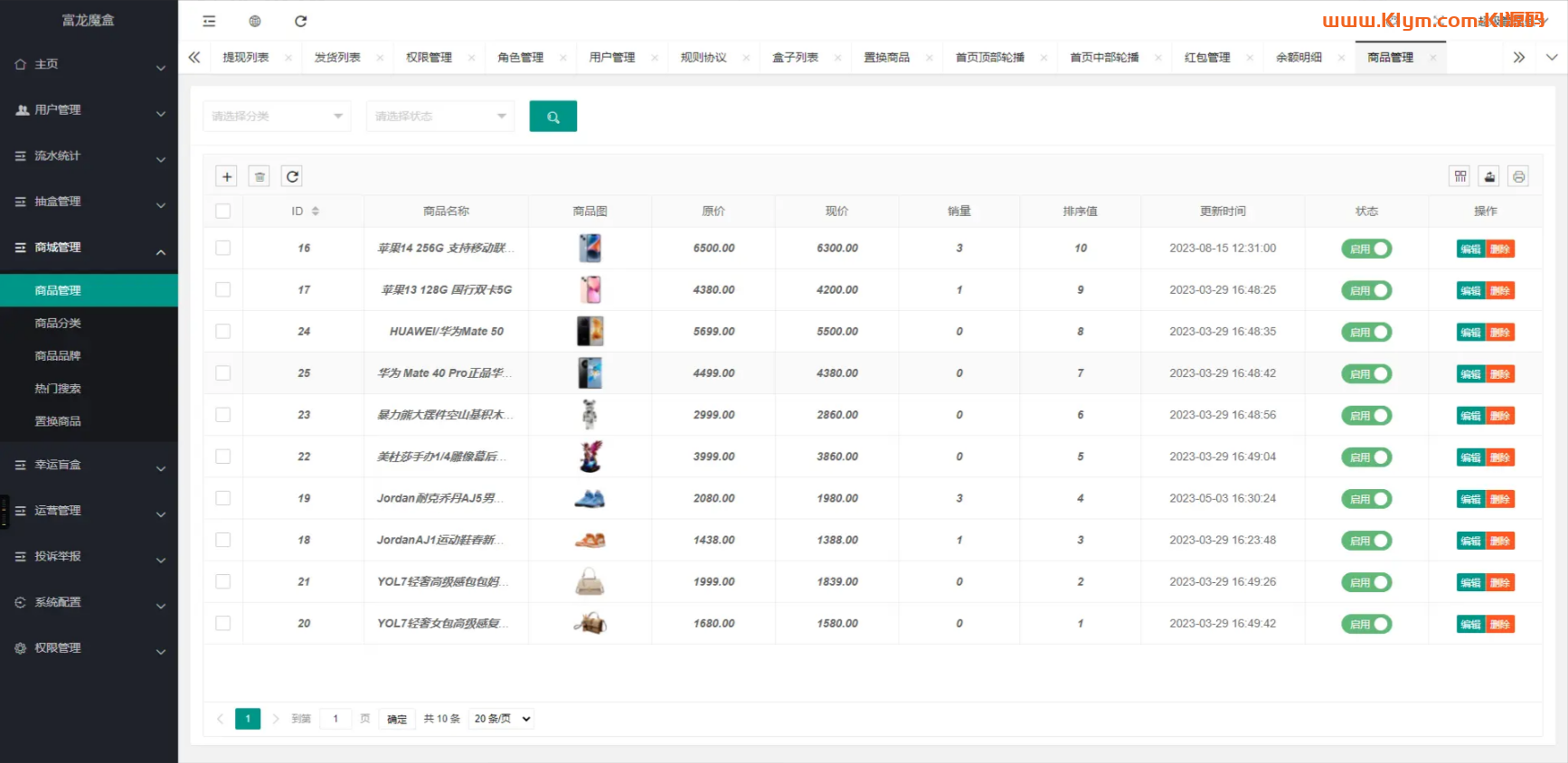
Task: Open the column filter grid icon
Action: 1459,177
